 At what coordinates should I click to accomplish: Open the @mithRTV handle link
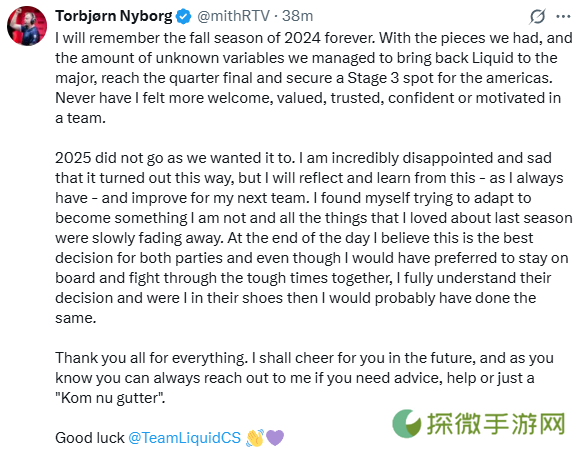(x=233, y=16)
